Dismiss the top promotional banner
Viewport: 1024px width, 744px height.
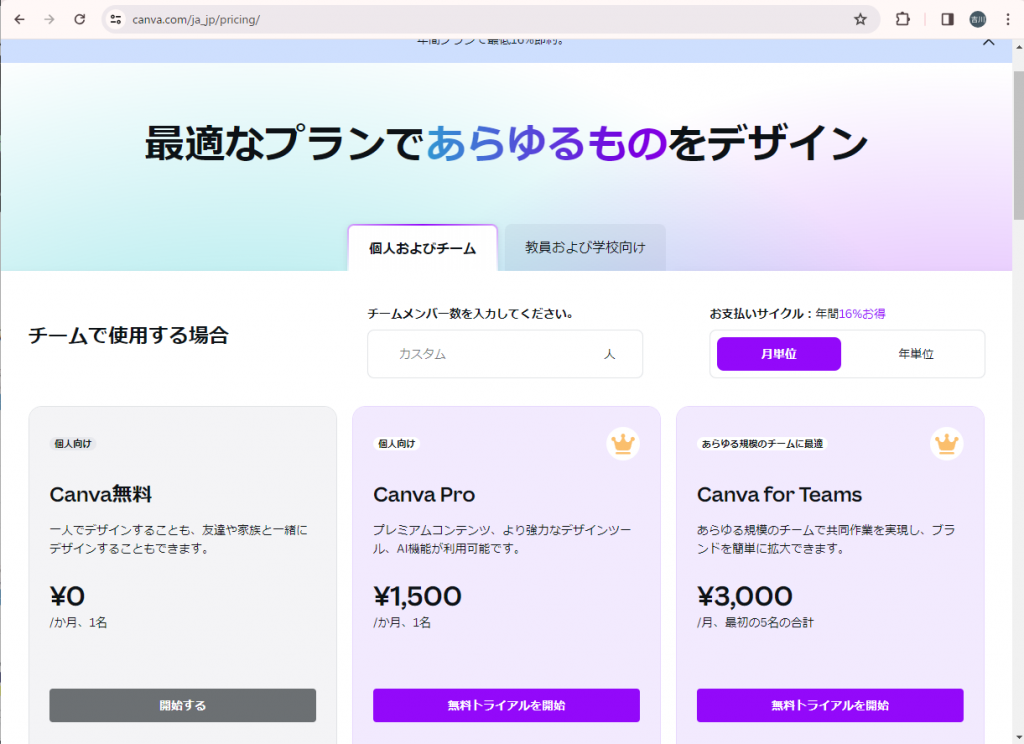[x=988, y=42]
